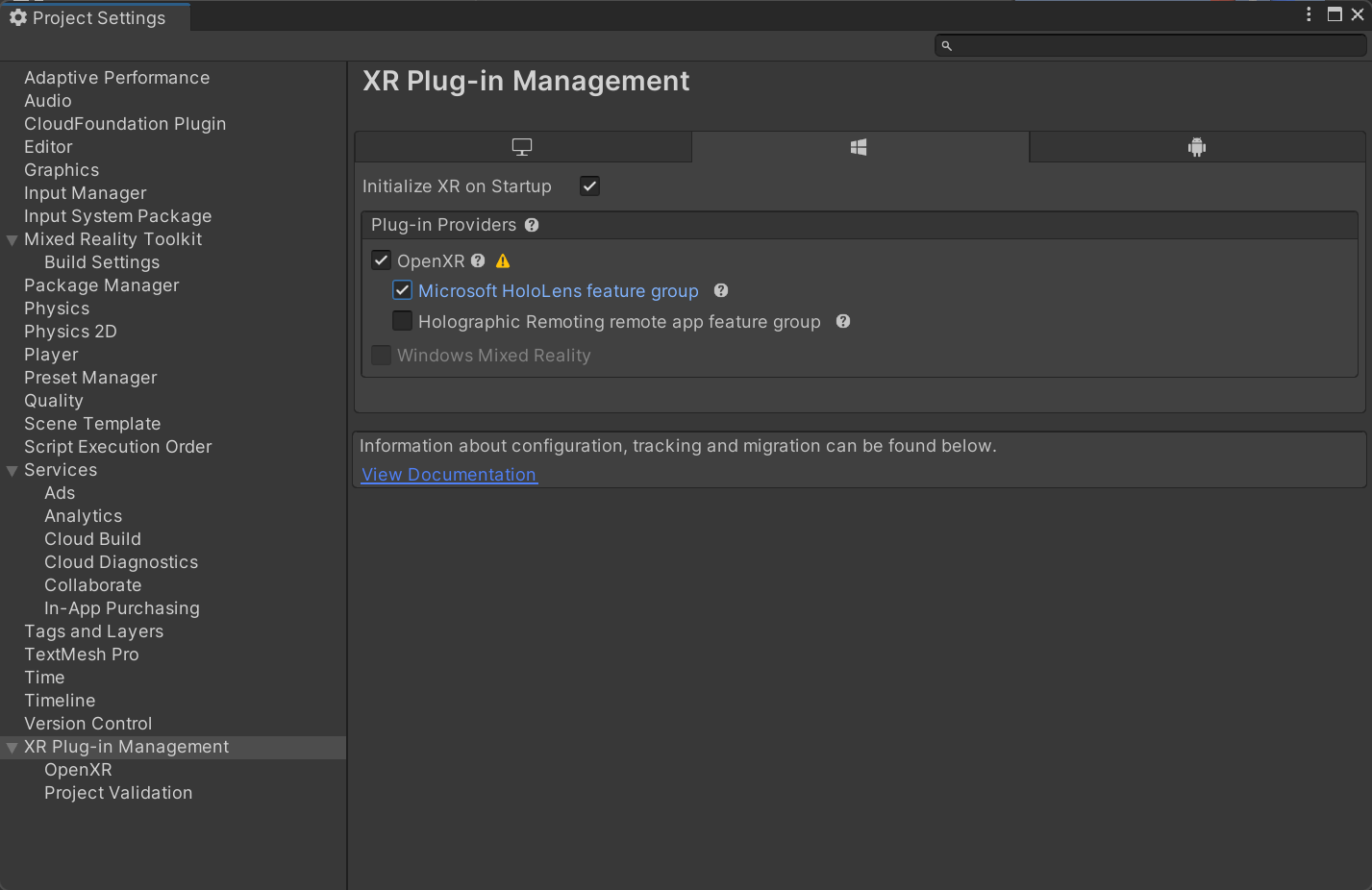Image resolution: width=1372 pixels, height=890 pixels.
Task: Select Services in the sidebar
Action: coord(61,470)
